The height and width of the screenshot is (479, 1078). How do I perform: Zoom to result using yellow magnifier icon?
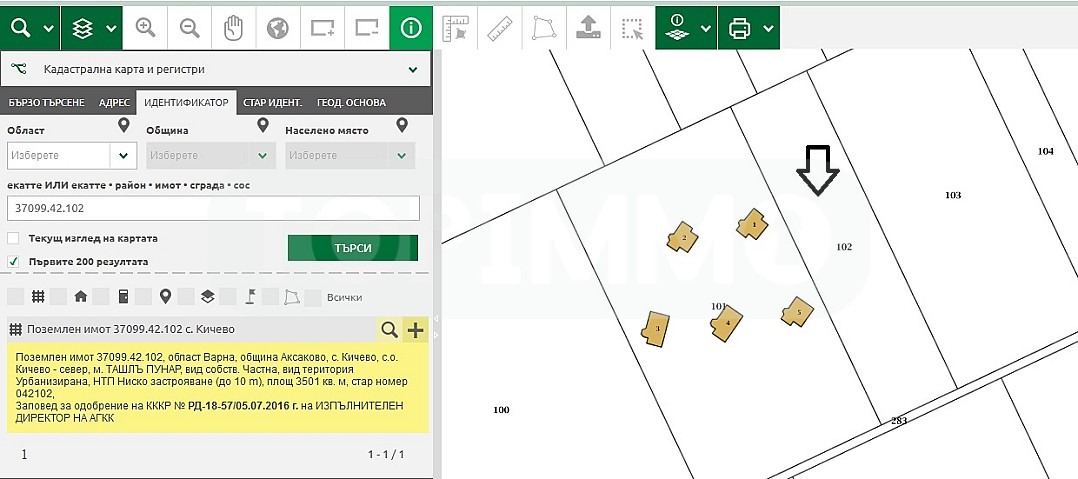coord(389,329)
